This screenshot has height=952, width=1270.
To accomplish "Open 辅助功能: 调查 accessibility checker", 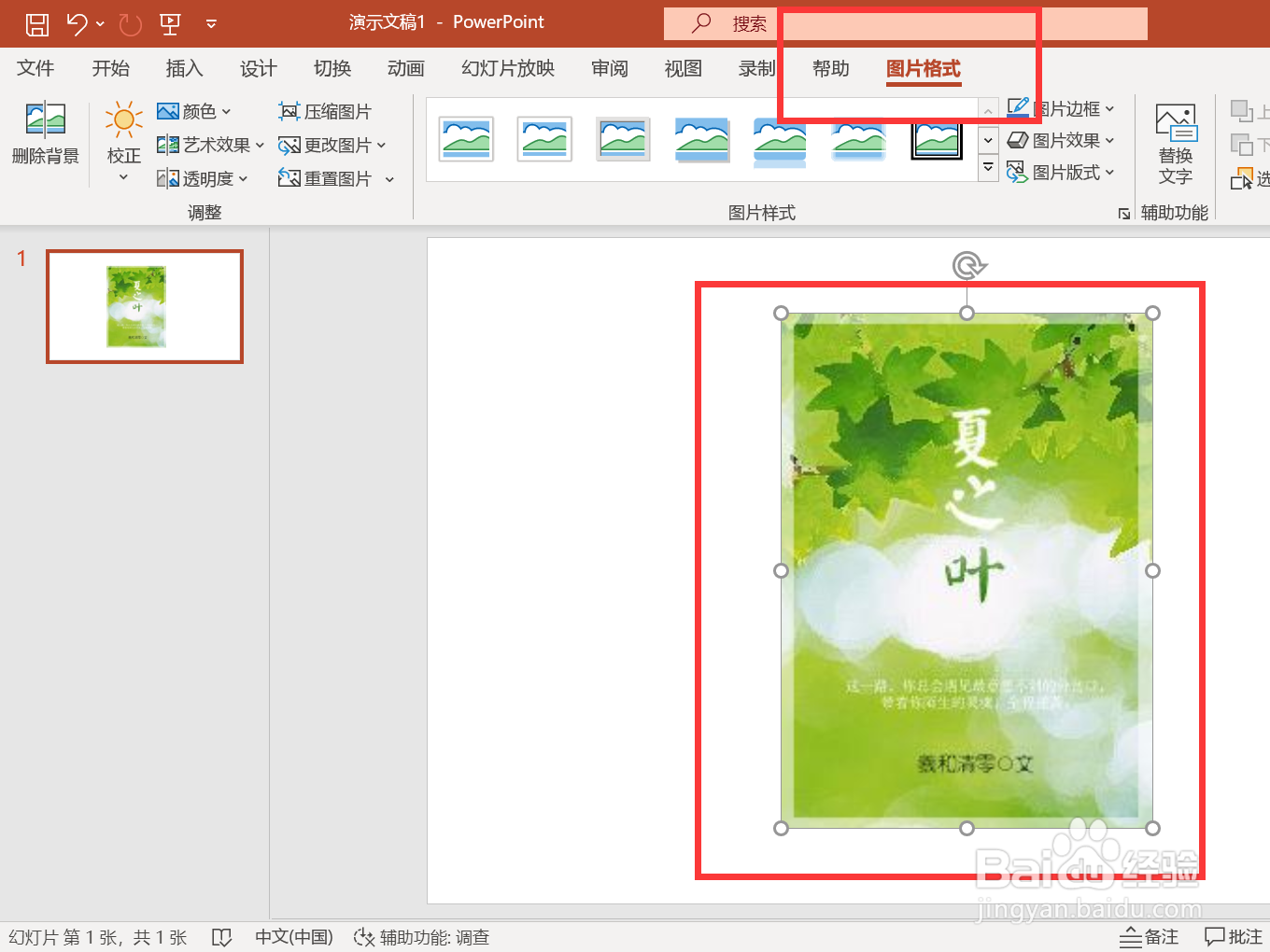I will 421,937.
